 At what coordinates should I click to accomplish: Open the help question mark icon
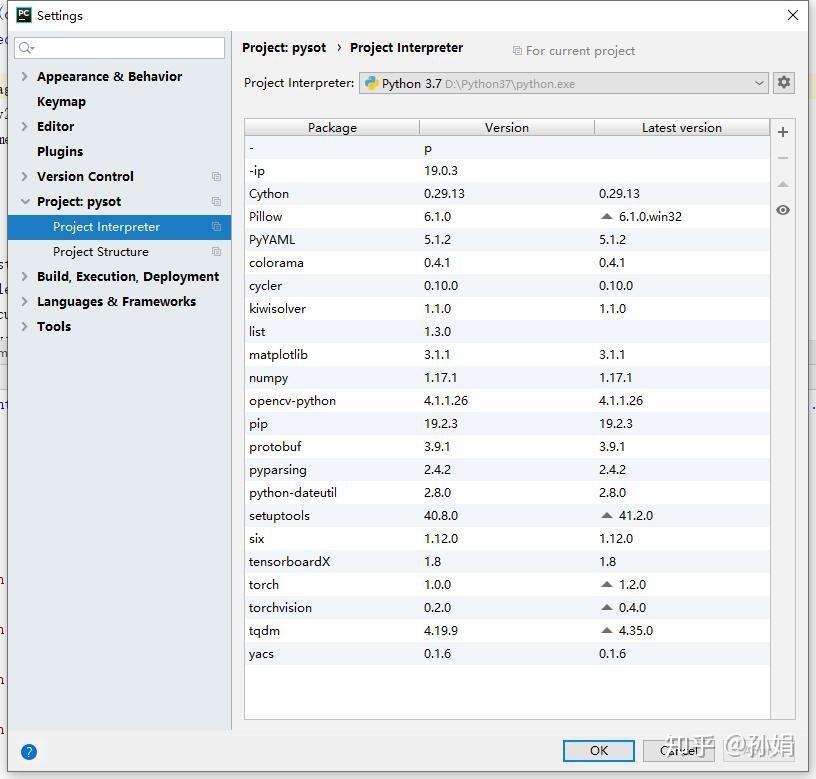point(29,751)
